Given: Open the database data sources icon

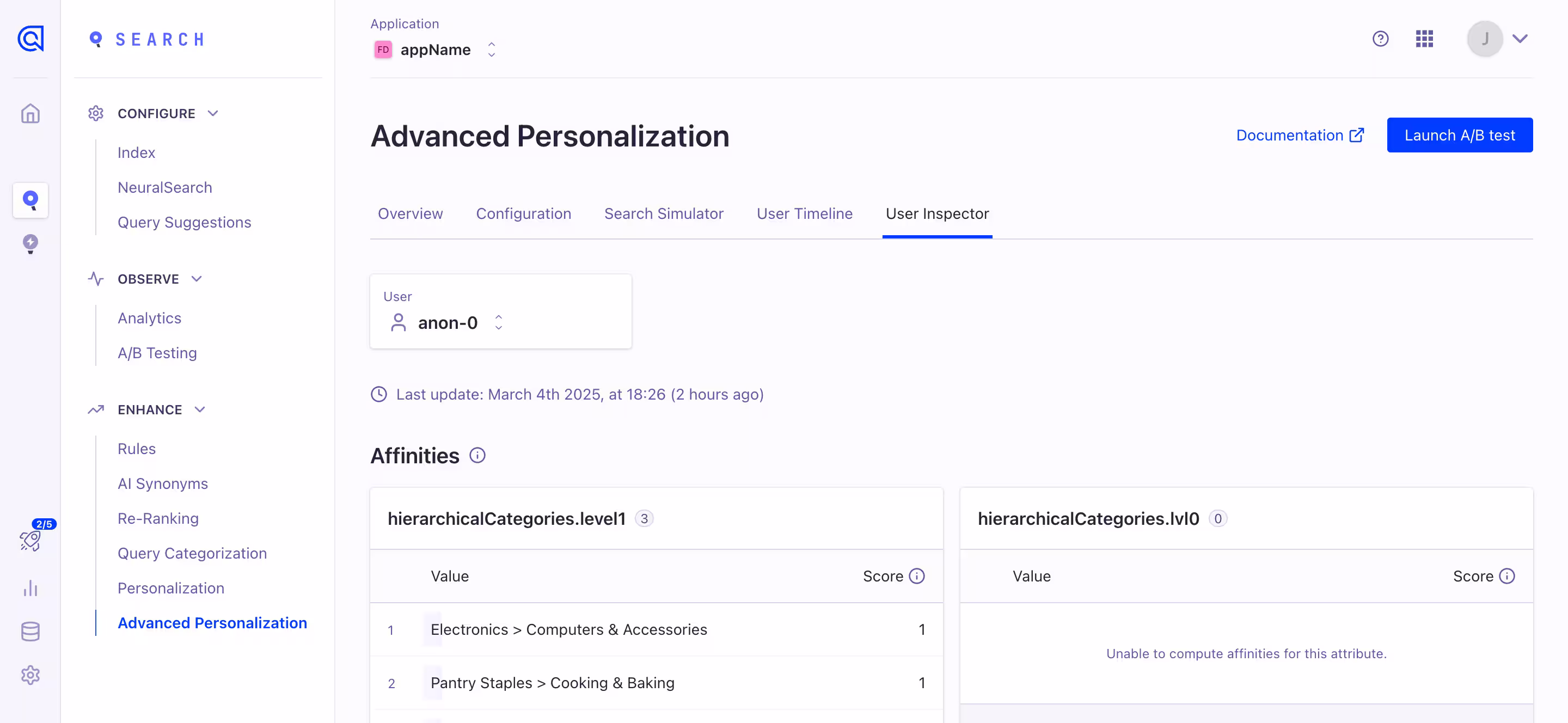Looking at the screenshot, I should tap(30, 632).
